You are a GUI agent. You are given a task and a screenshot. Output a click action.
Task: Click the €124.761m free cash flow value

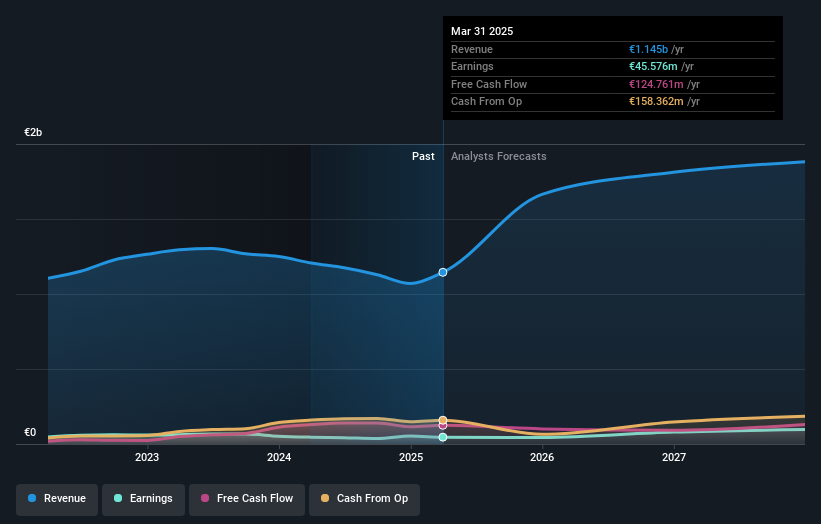656,84
